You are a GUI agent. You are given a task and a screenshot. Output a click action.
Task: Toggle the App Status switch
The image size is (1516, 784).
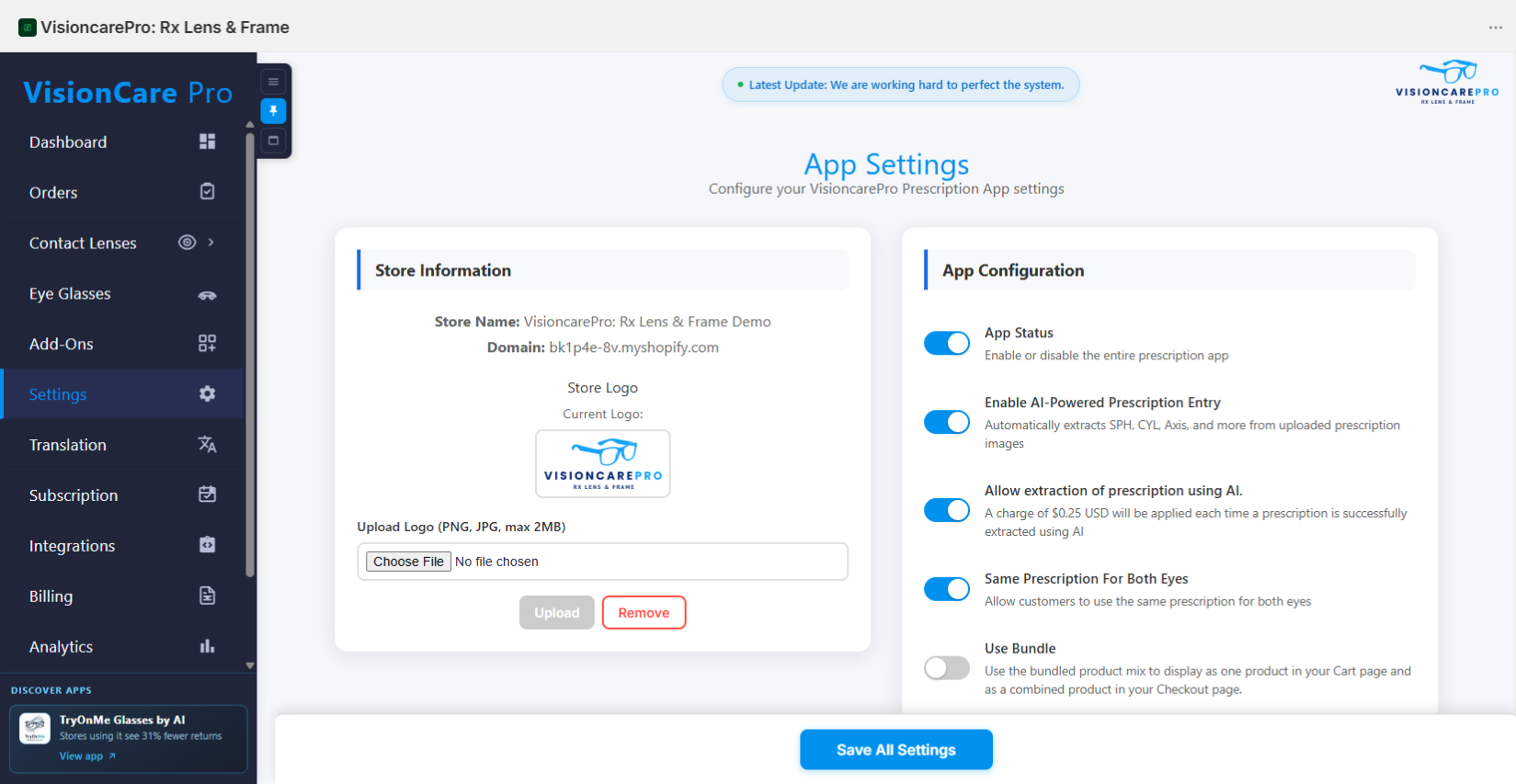point(947,343)
